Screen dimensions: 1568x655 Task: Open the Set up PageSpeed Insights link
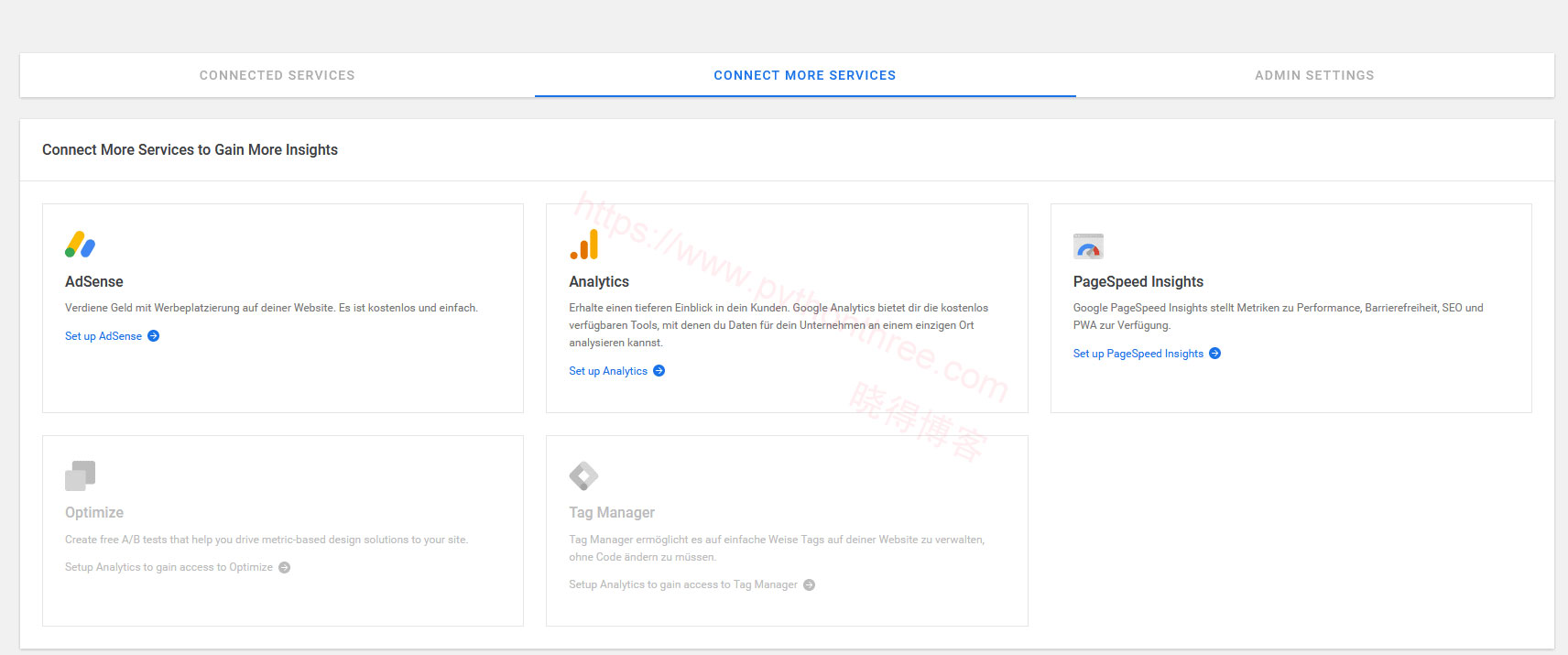pos(1138,354)
